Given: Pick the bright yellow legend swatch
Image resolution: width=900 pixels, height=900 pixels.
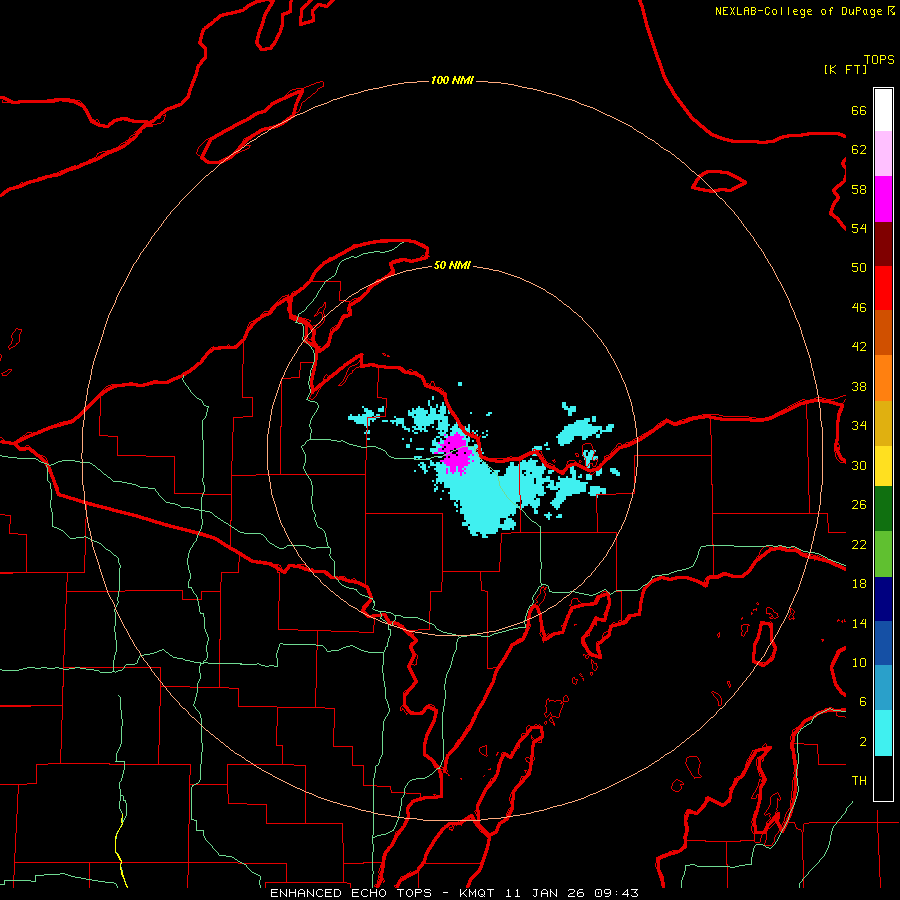Looking at the screenshot, I should 883,465.
